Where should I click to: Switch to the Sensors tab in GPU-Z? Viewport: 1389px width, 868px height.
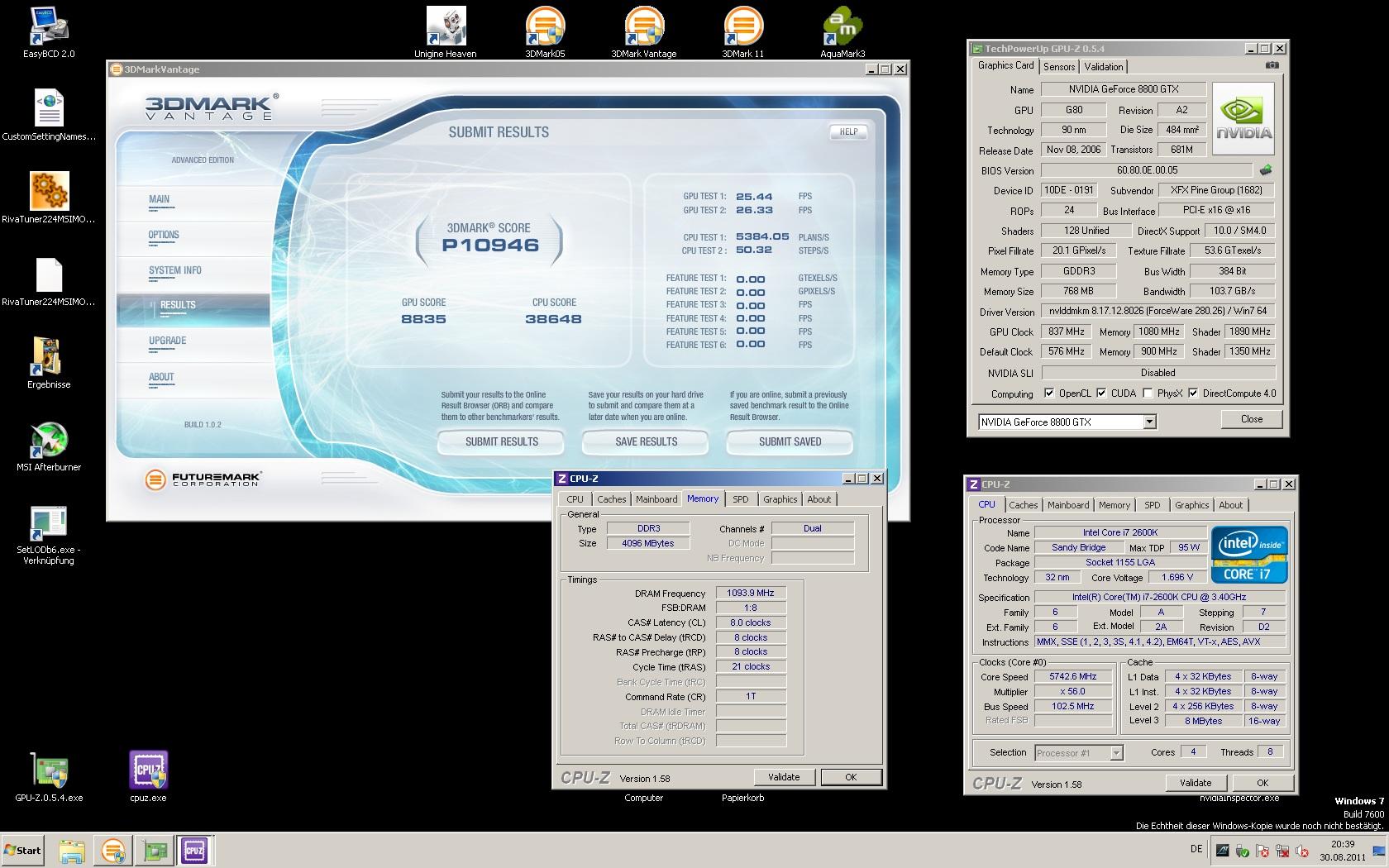coord(1059,67)
